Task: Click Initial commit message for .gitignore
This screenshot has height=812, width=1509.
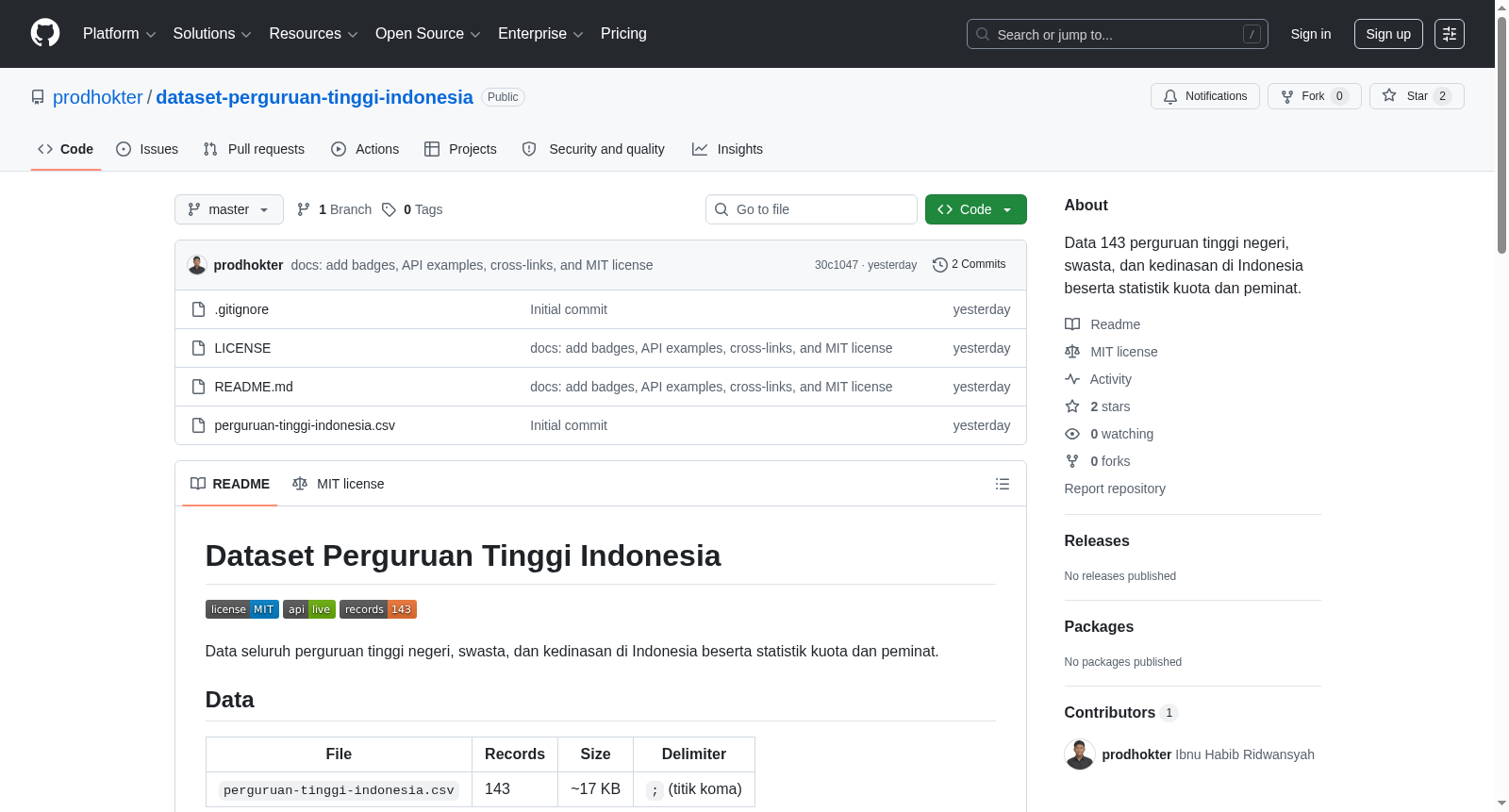Action: (x=569, y=309)
